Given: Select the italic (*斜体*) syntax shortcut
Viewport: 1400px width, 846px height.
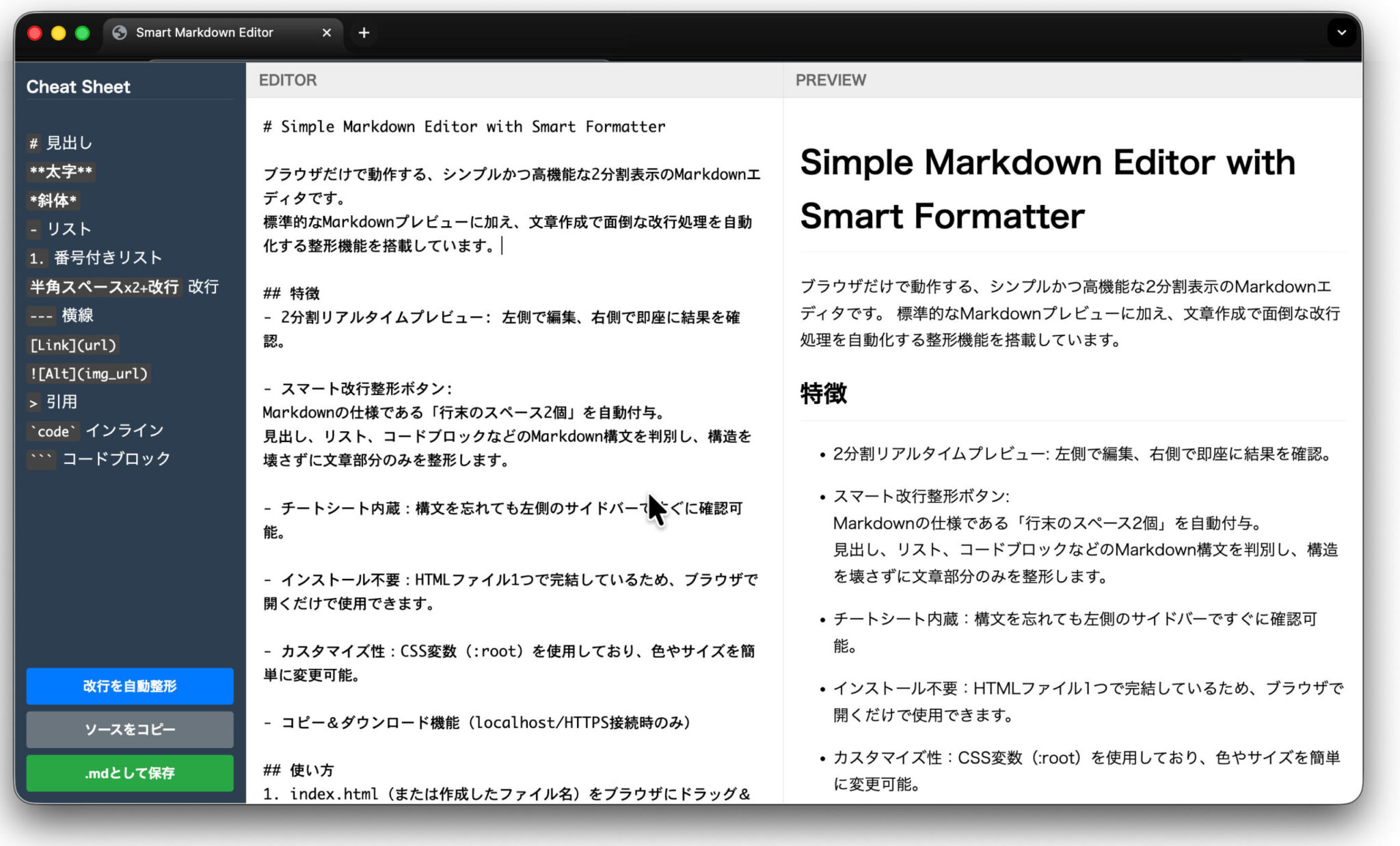Looking at the screenshot, I should [53, 200].
